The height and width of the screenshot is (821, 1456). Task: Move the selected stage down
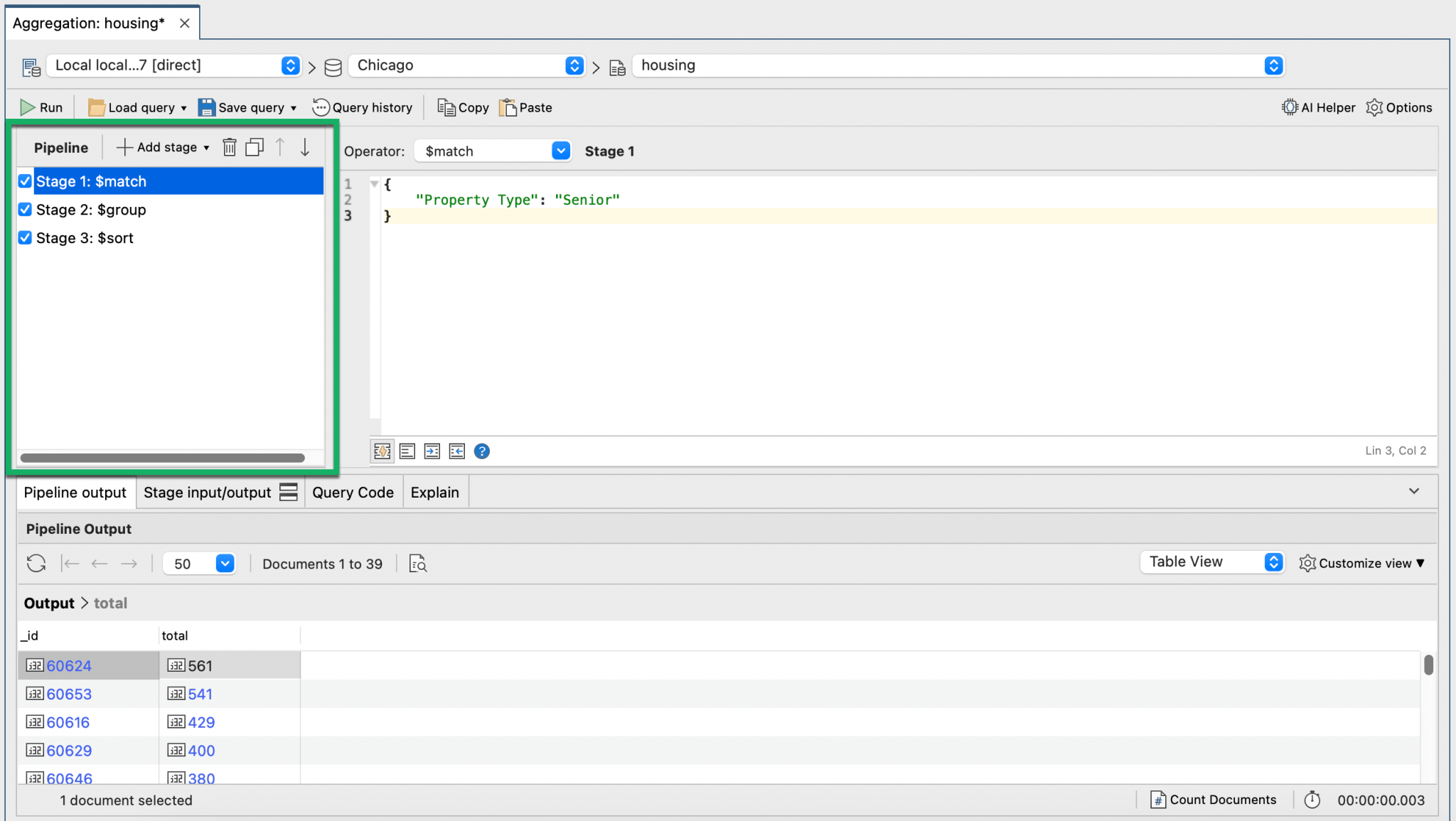pos(304,146)
